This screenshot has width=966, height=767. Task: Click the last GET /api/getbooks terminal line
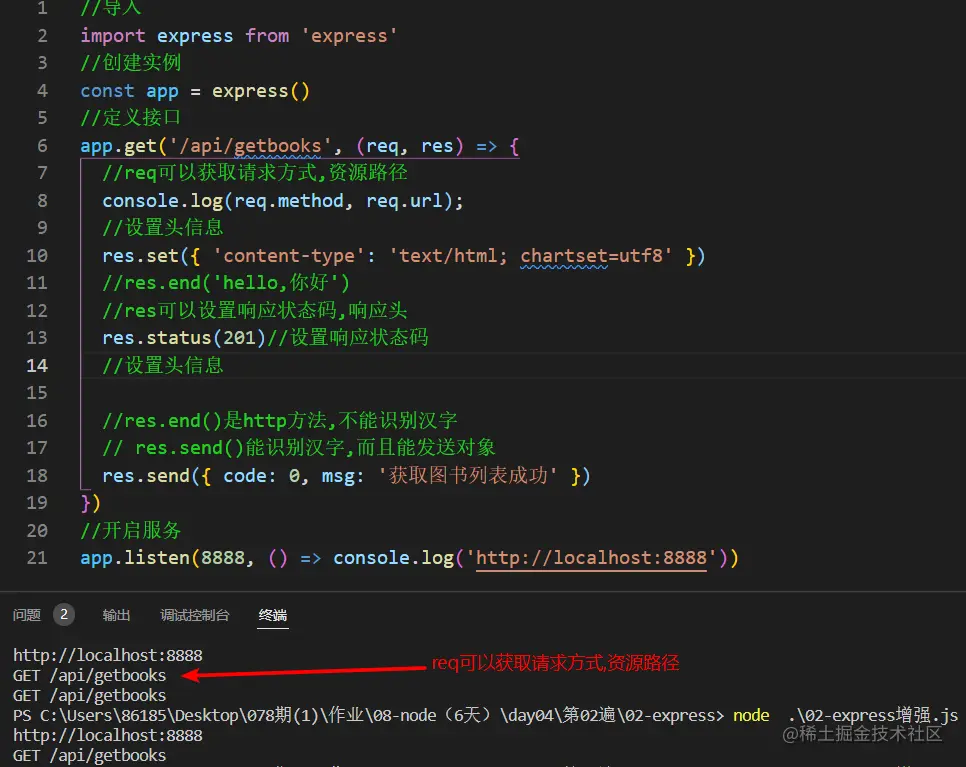(89, 755)
